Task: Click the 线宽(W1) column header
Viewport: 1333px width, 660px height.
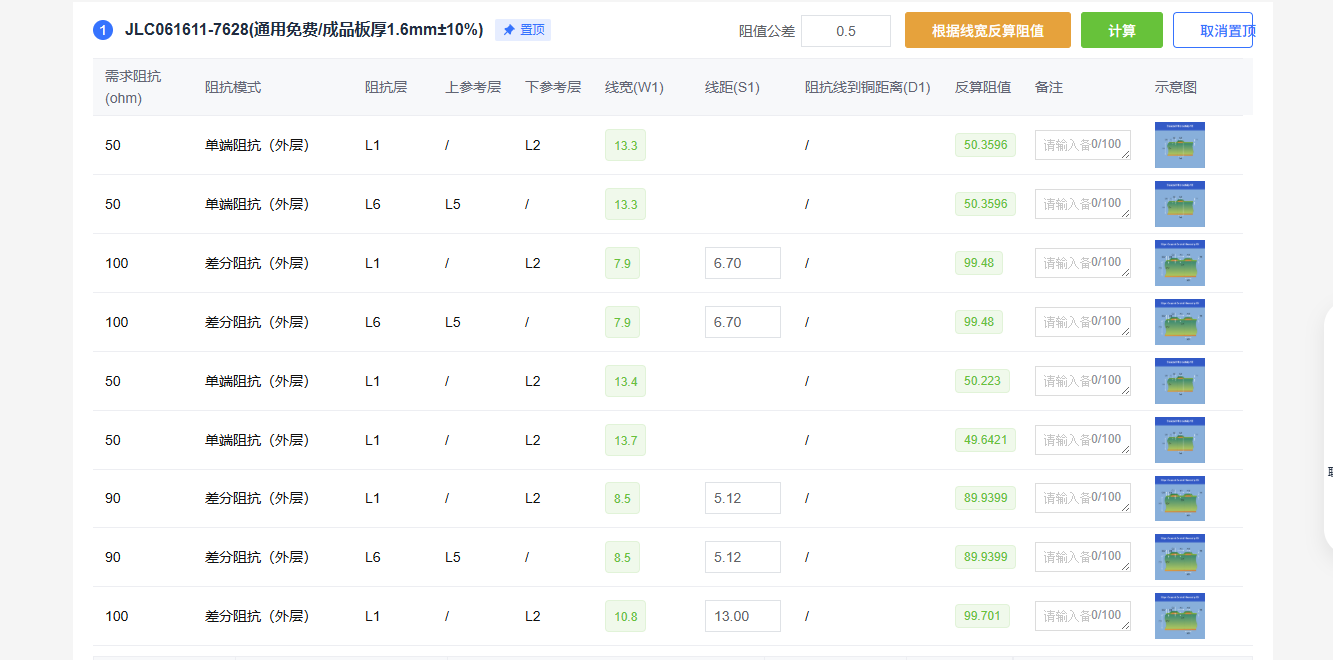Action: tap(635, 87)
